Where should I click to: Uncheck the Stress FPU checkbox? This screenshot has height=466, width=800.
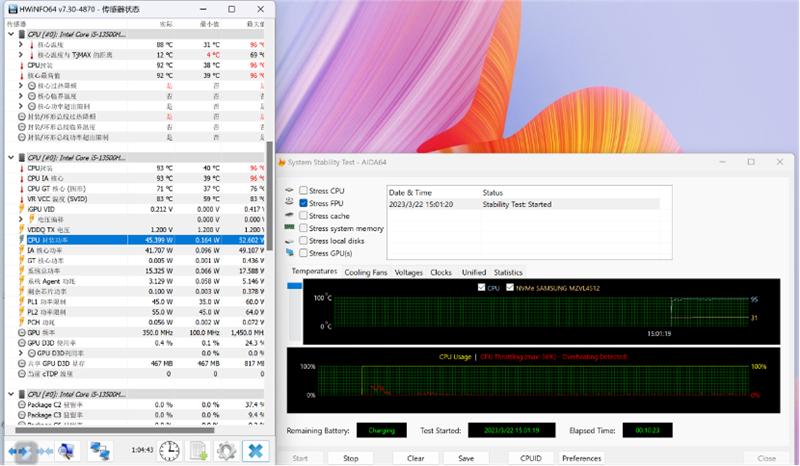(x=303, y=203)
